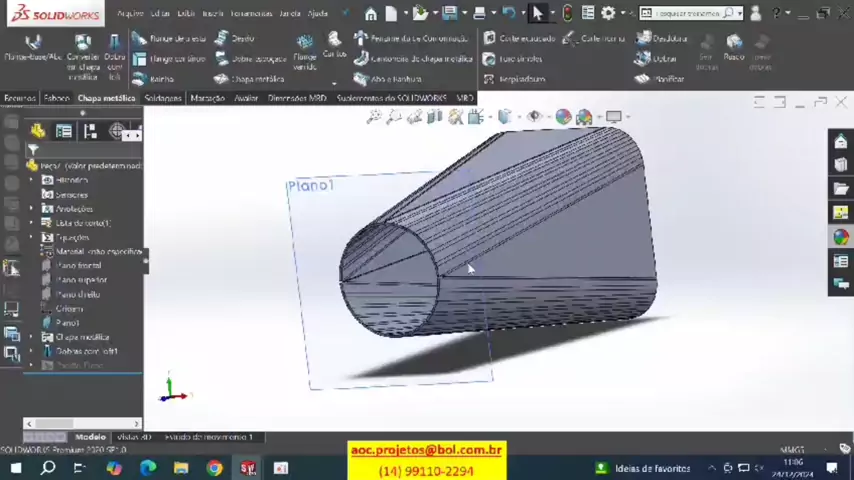This screenshot has height=480, width=854.
Task: Switch to the Modelo bottom tab
Action: tap(90, 437)
